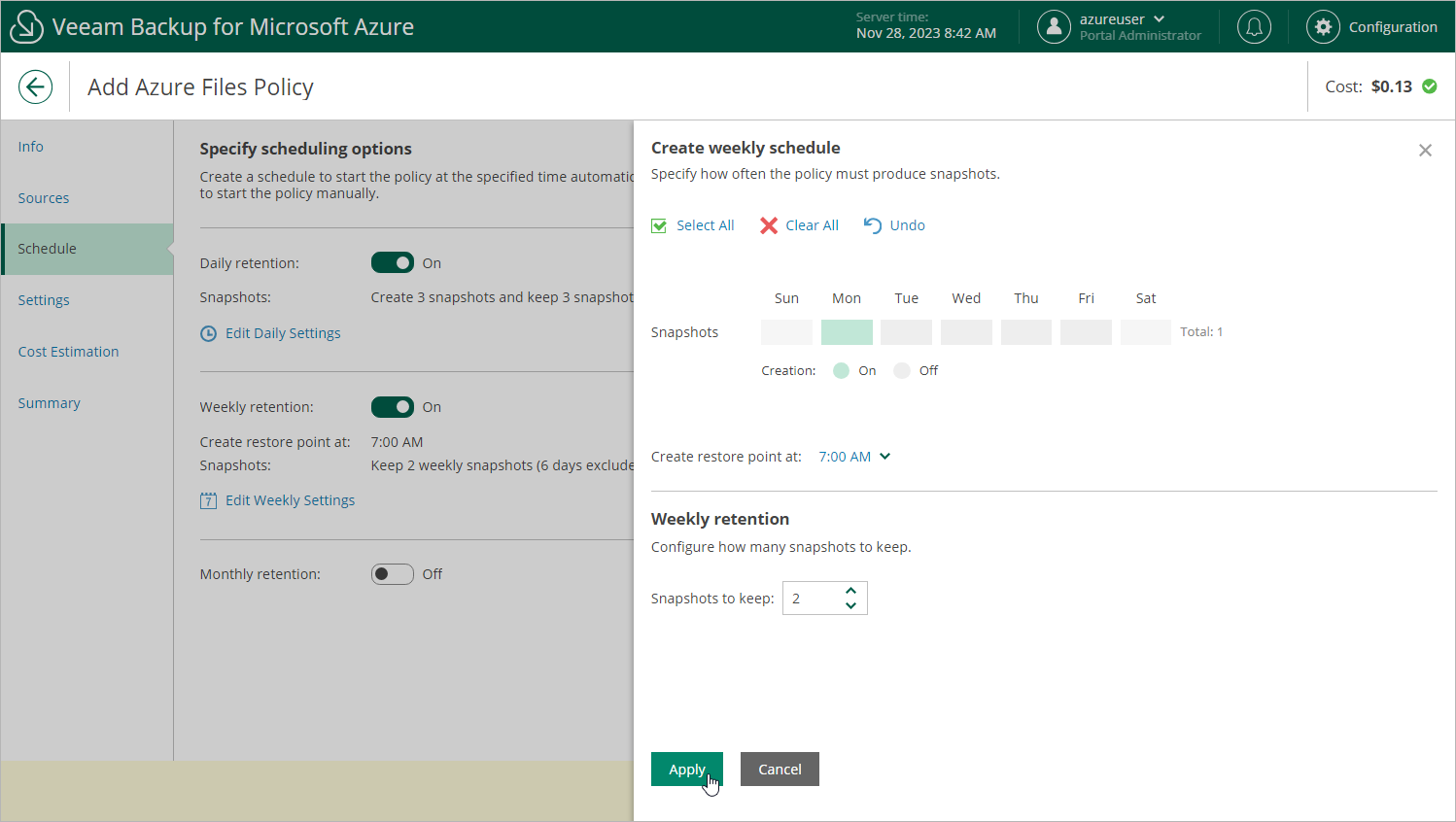Click the Add Azure Files Policy title
The height and width of the screenshot is (822, 1456).
point(200,87)
